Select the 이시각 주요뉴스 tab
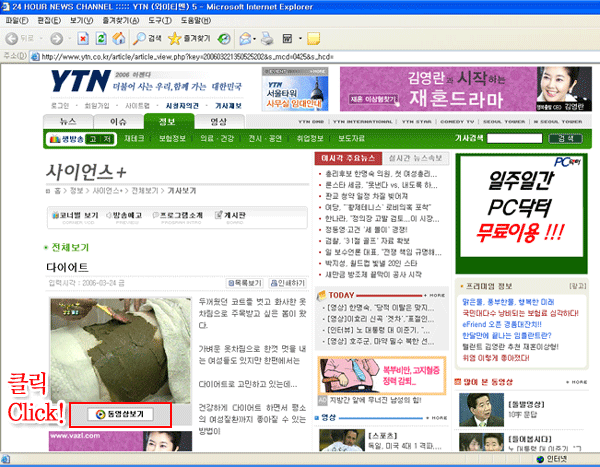 coord(348,158)
